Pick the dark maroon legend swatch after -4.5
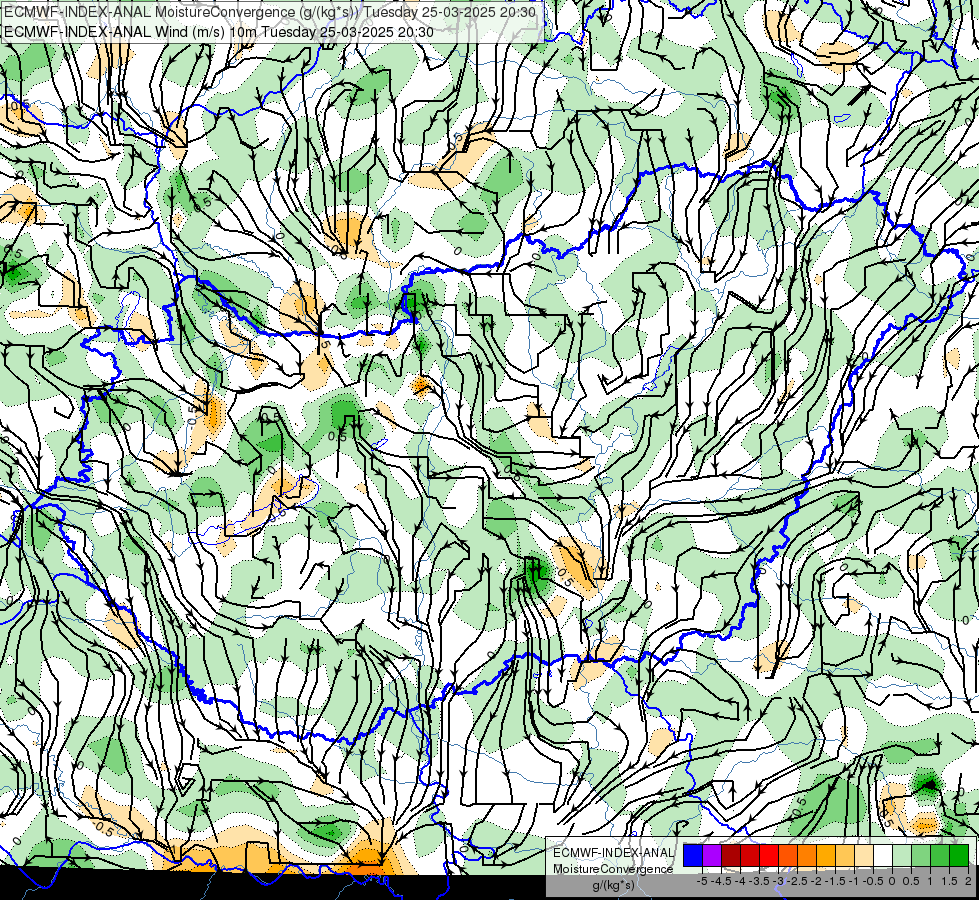Viewport: 979px width, 900px height. (731, 856)
